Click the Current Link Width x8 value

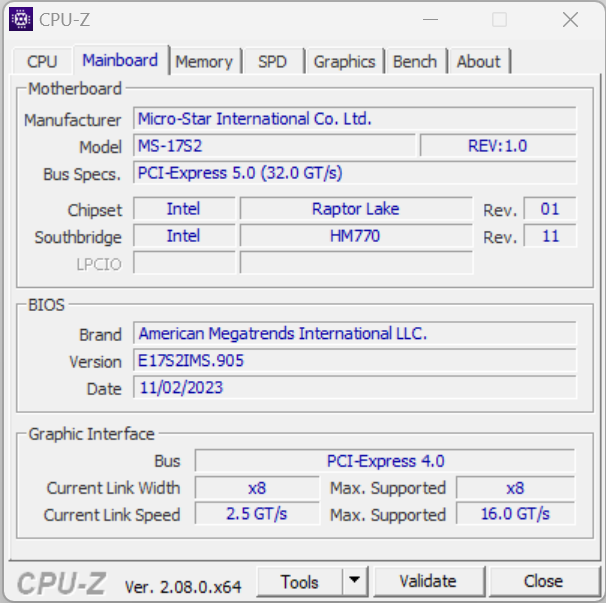point(257,488)
